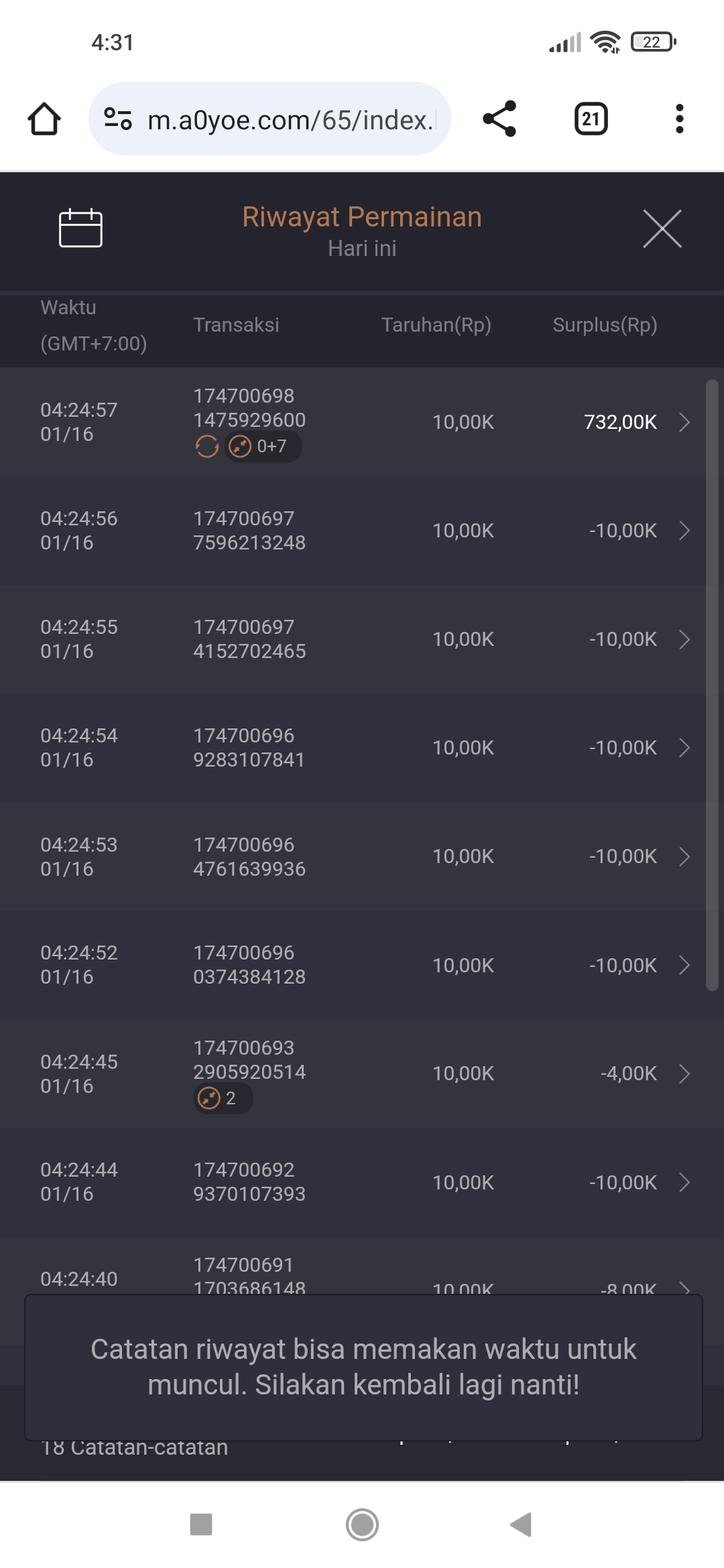Viewport: 724px width, 1568px height.
Task: Expand details for the 732,00K surplus record
Action: coord(684,422)
